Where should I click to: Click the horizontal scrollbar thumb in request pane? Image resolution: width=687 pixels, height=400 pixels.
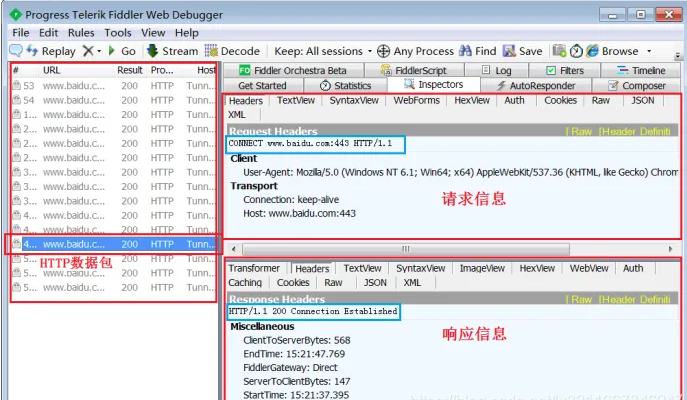point(406,249)
